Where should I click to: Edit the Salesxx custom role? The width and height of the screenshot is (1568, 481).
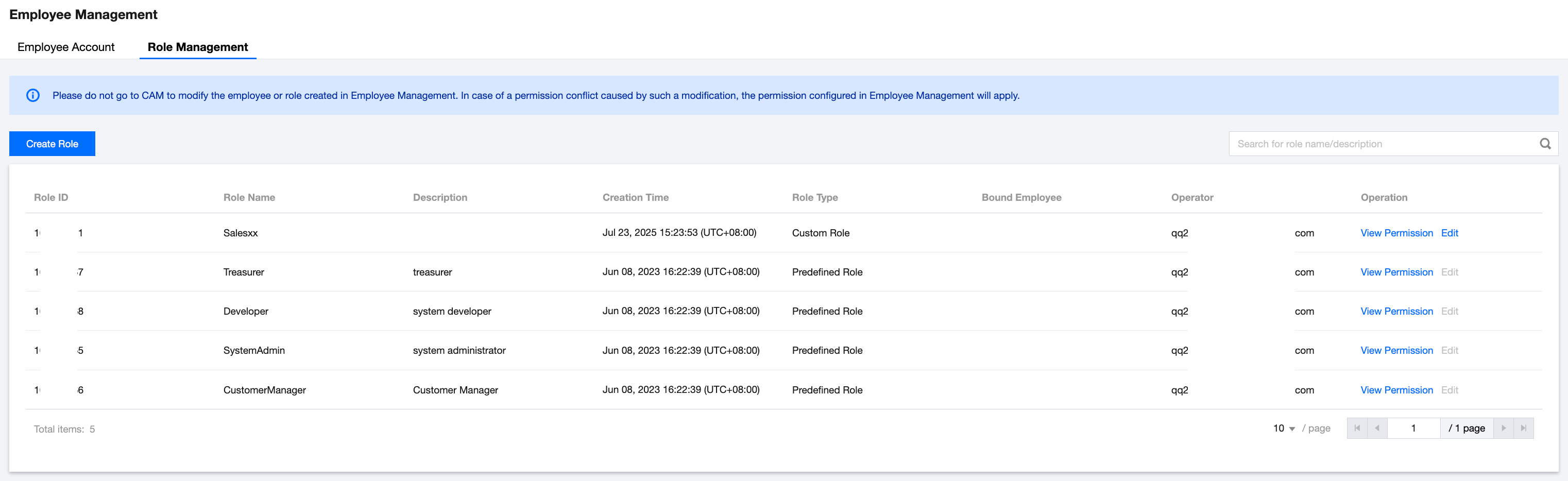pos(1450,233)
